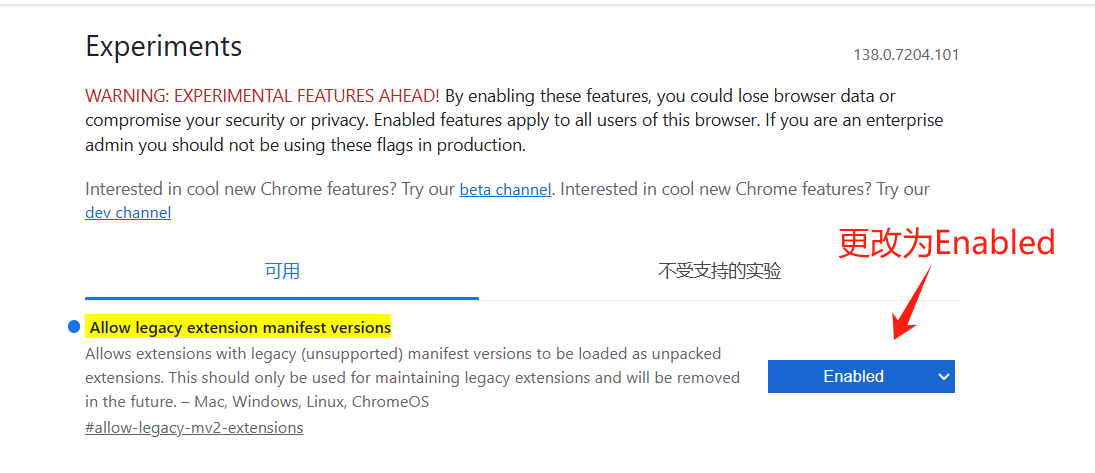This screenshot has width=1095, height=473.
Task: Switch to the 可用 tab
Action: [282, 271]
